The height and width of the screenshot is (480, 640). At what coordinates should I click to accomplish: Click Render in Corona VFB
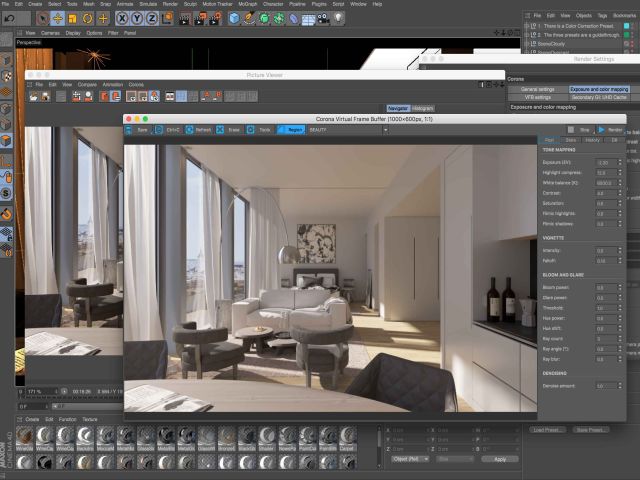click(610, 130)
